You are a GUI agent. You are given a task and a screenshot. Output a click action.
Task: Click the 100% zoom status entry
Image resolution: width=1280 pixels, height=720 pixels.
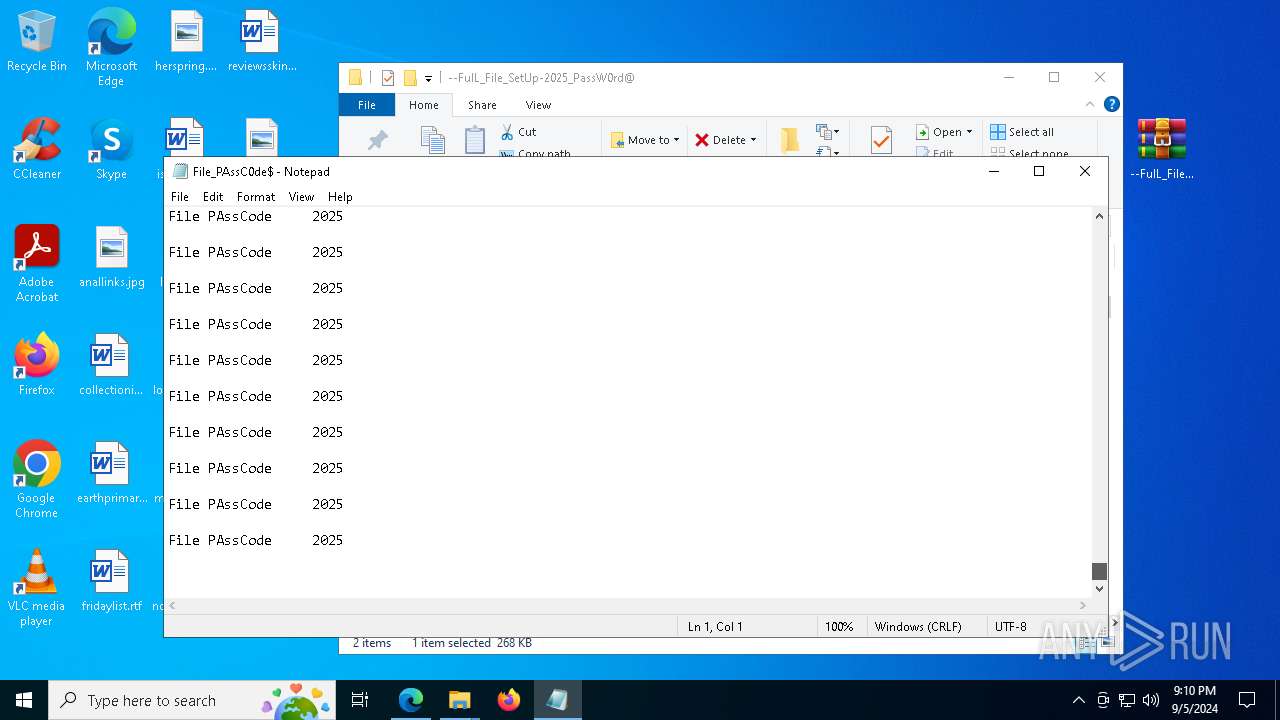[x=839, y=627]
